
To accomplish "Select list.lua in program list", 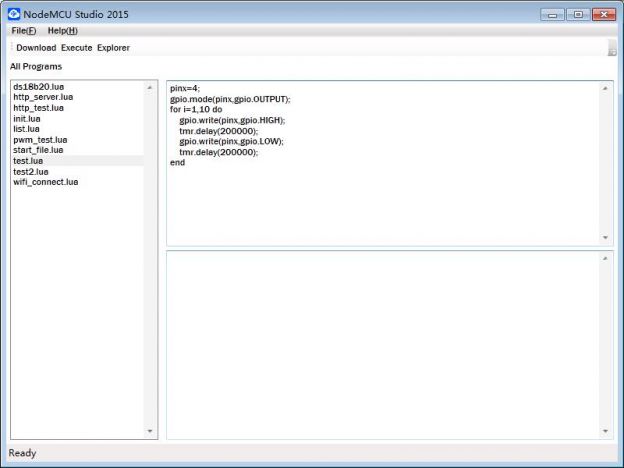I will 26,129.
